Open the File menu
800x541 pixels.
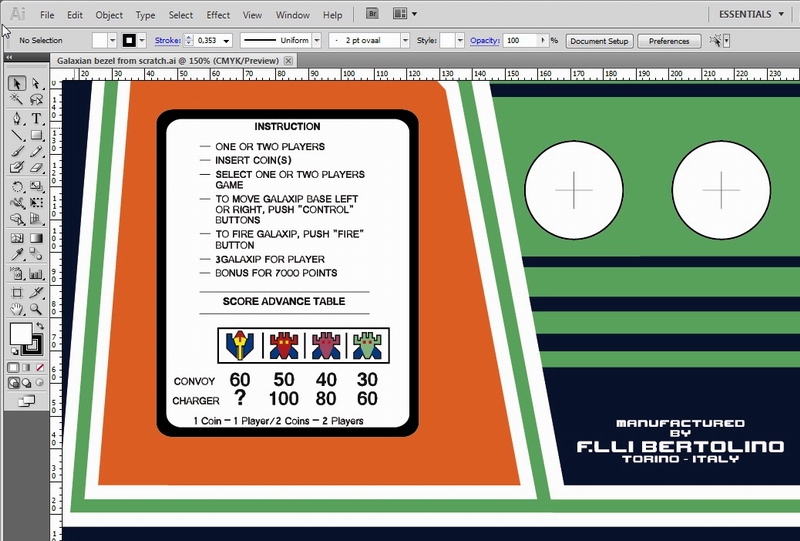point(47,15)
